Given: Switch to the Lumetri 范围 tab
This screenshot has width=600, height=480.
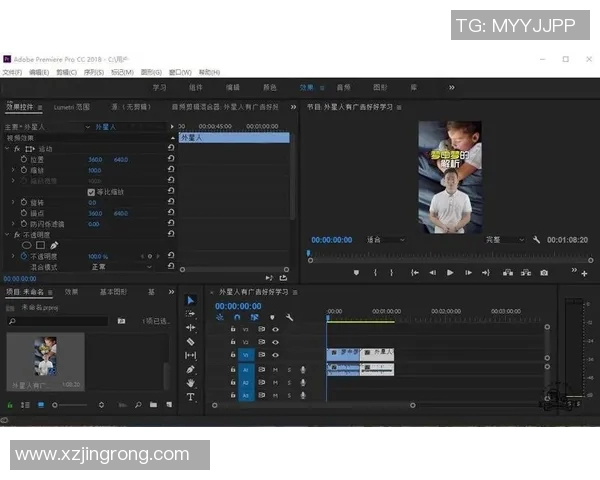Looking at the screenshot, I should pos(71,106).
